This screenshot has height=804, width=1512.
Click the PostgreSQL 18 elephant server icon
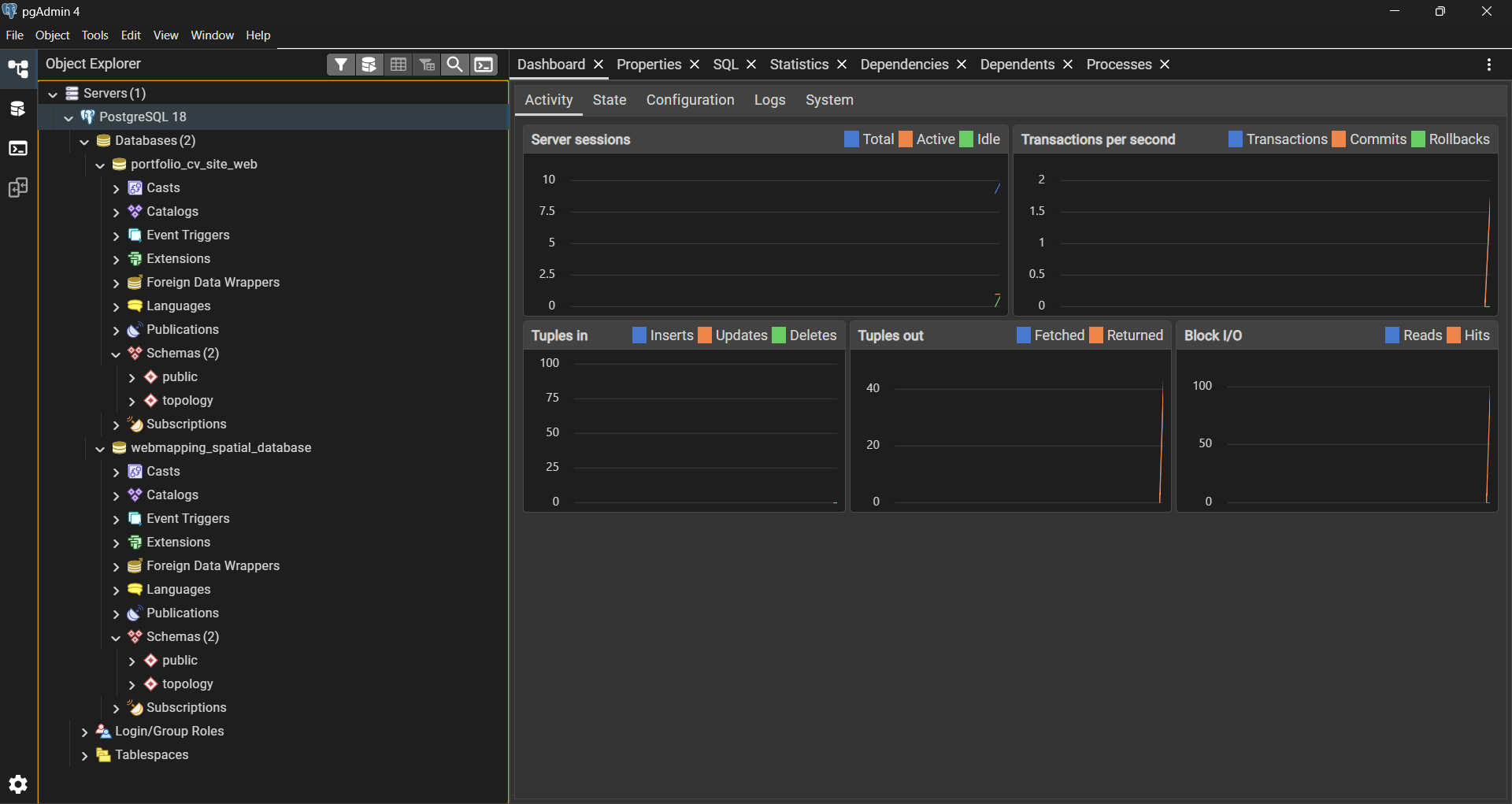coord(87,117)
